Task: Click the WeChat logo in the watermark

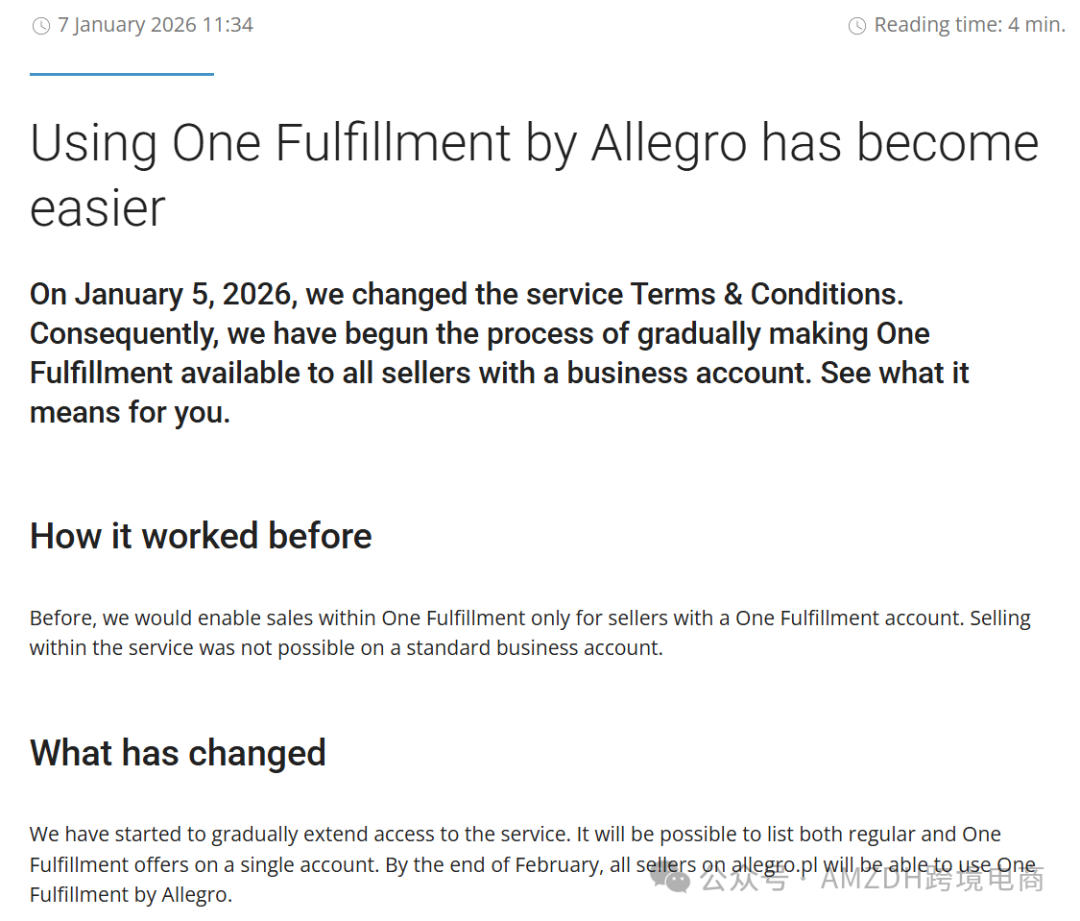Action: coord(669,878)
